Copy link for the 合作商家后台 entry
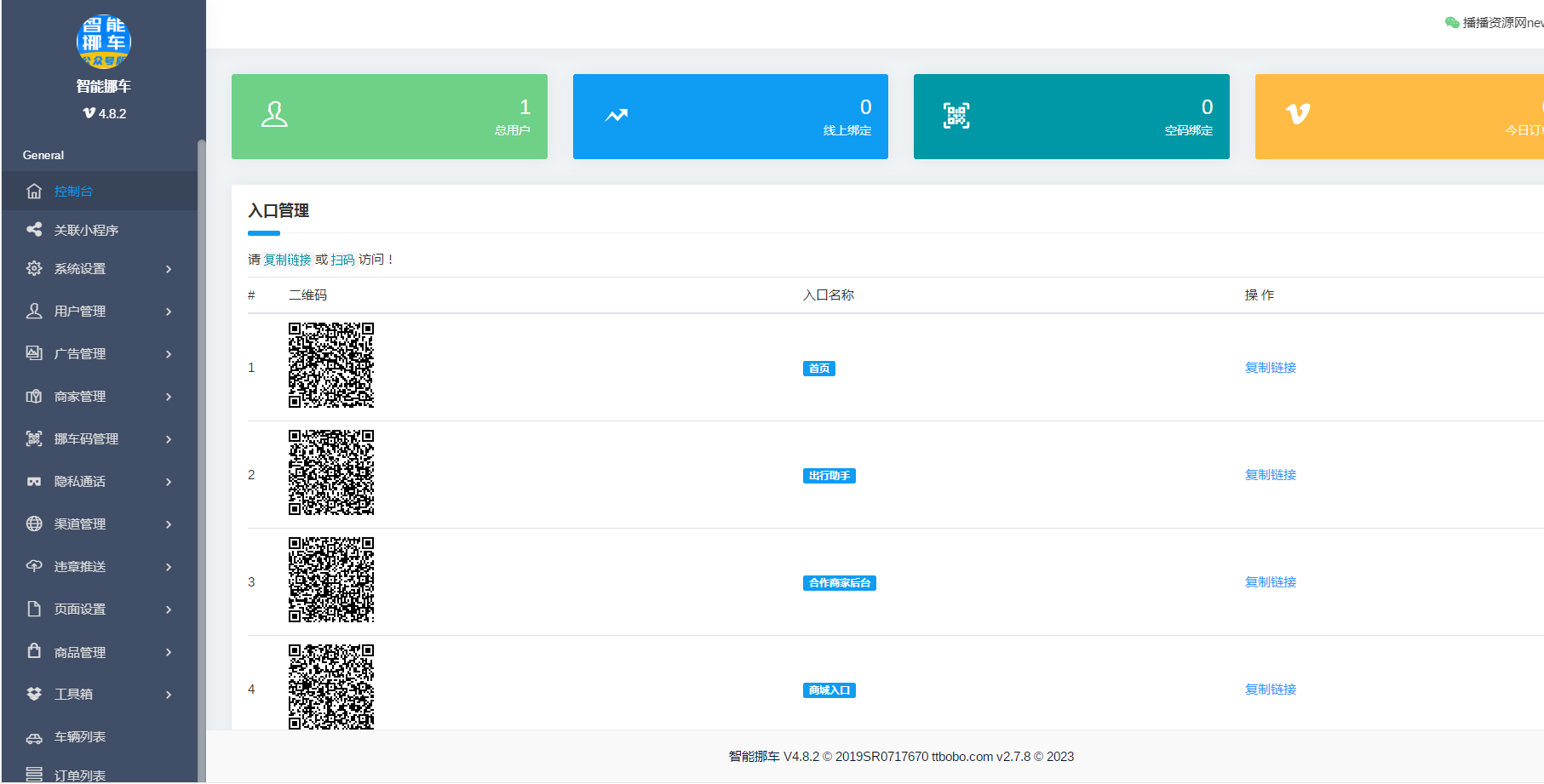 click(x=1271, y=582)
